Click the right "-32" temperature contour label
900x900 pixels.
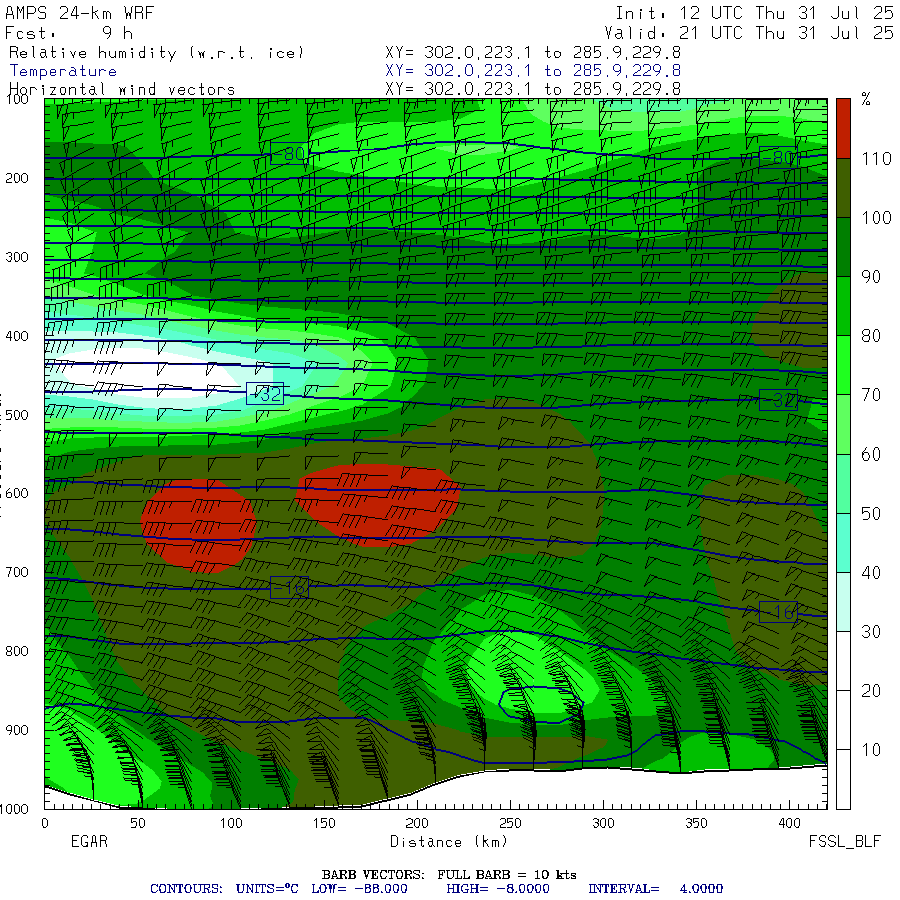[x=778, y=400]
